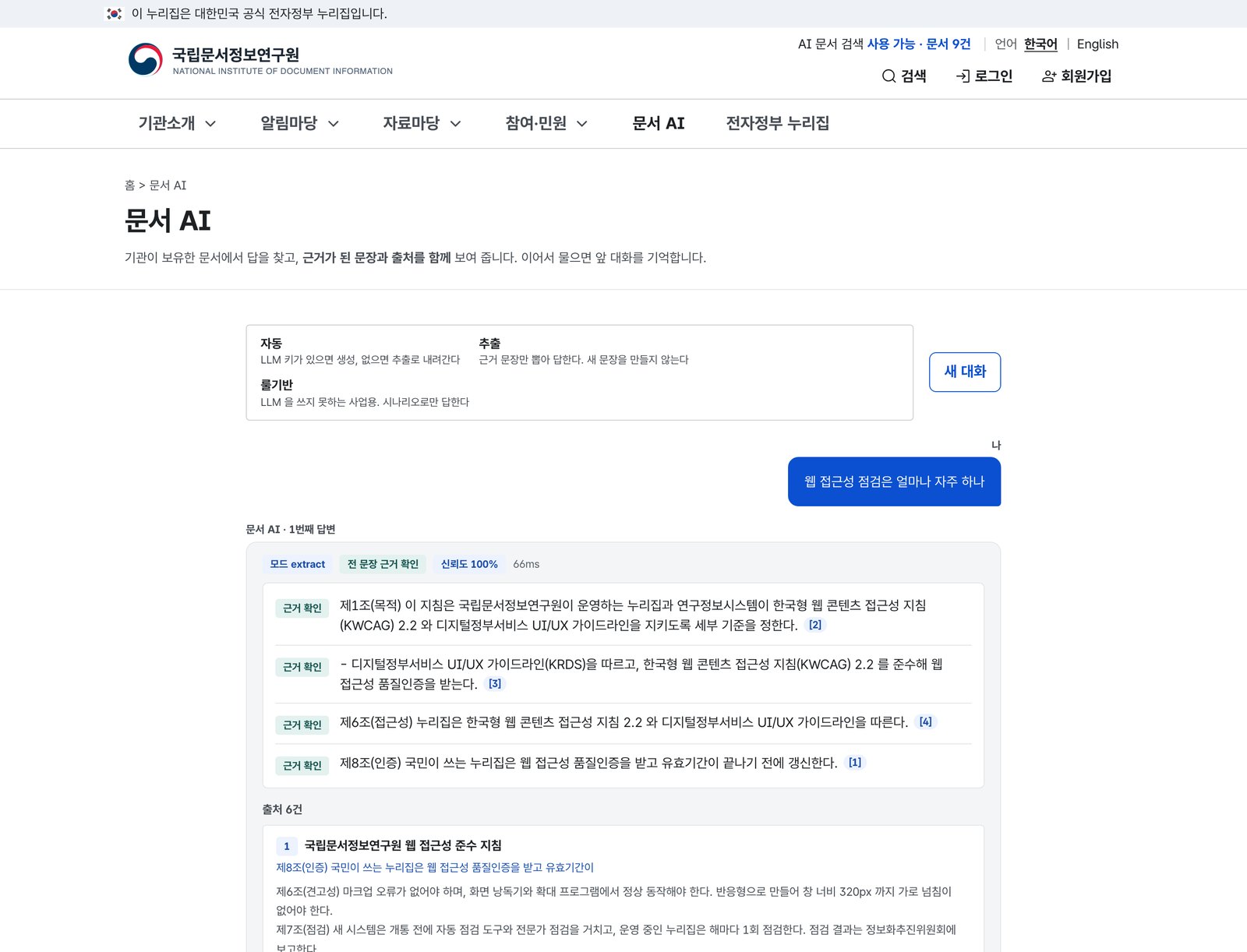Click the magnifier search icon

click(888, 76)
